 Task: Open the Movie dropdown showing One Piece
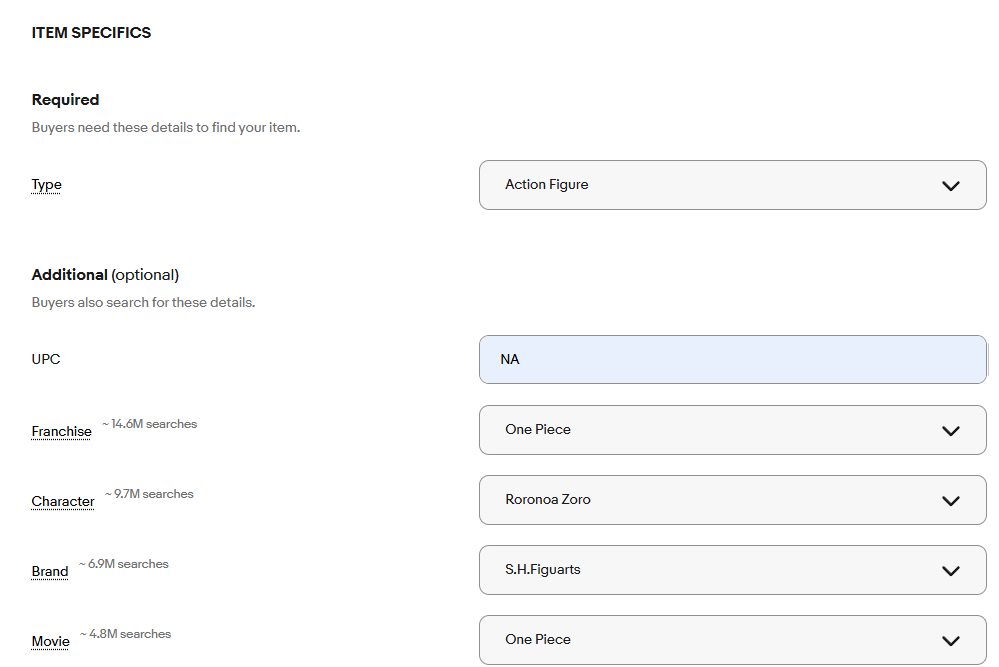tap(733, 640)
